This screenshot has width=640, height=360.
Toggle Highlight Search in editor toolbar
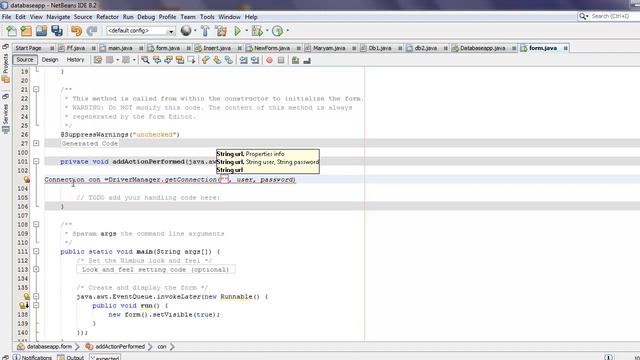[180, 60]
